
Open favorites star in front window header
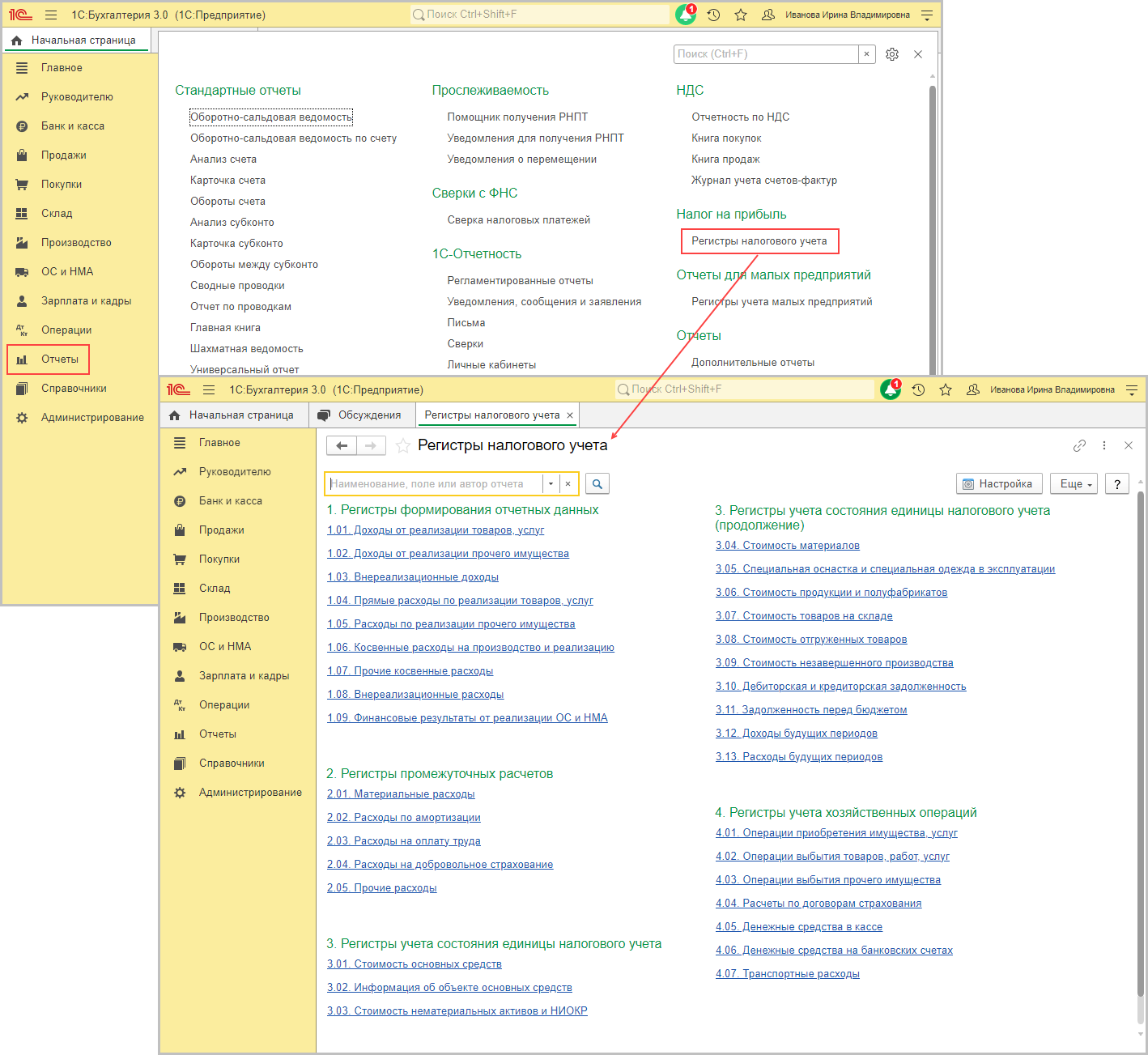946,389
